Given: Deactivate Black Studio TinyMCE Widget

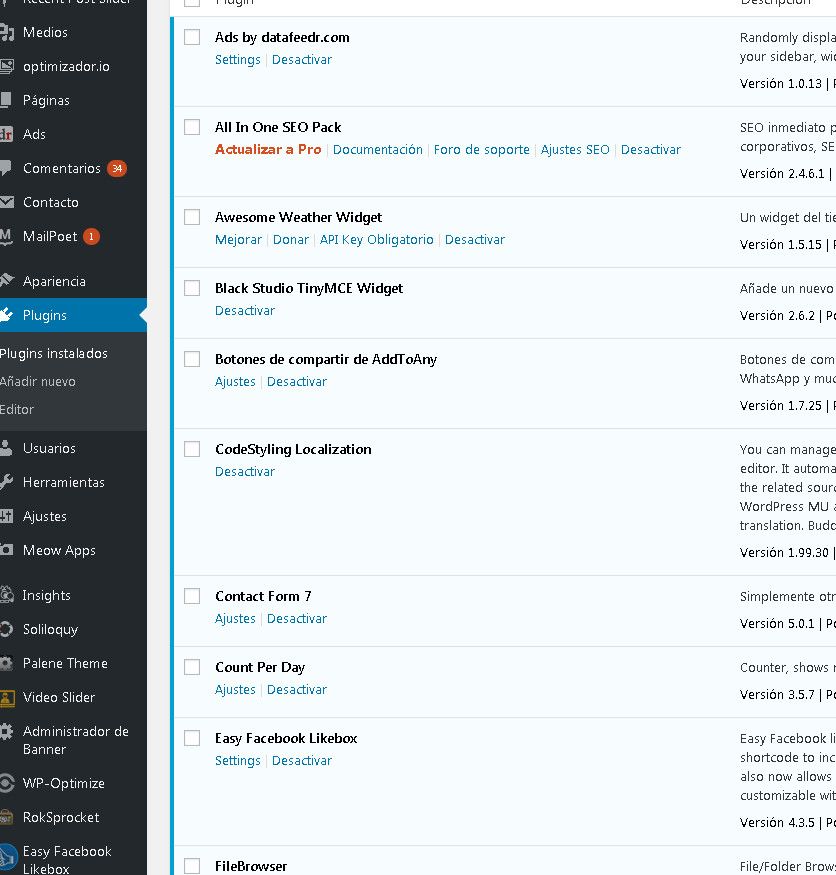Looking at the screenshot, I should 245,310.
